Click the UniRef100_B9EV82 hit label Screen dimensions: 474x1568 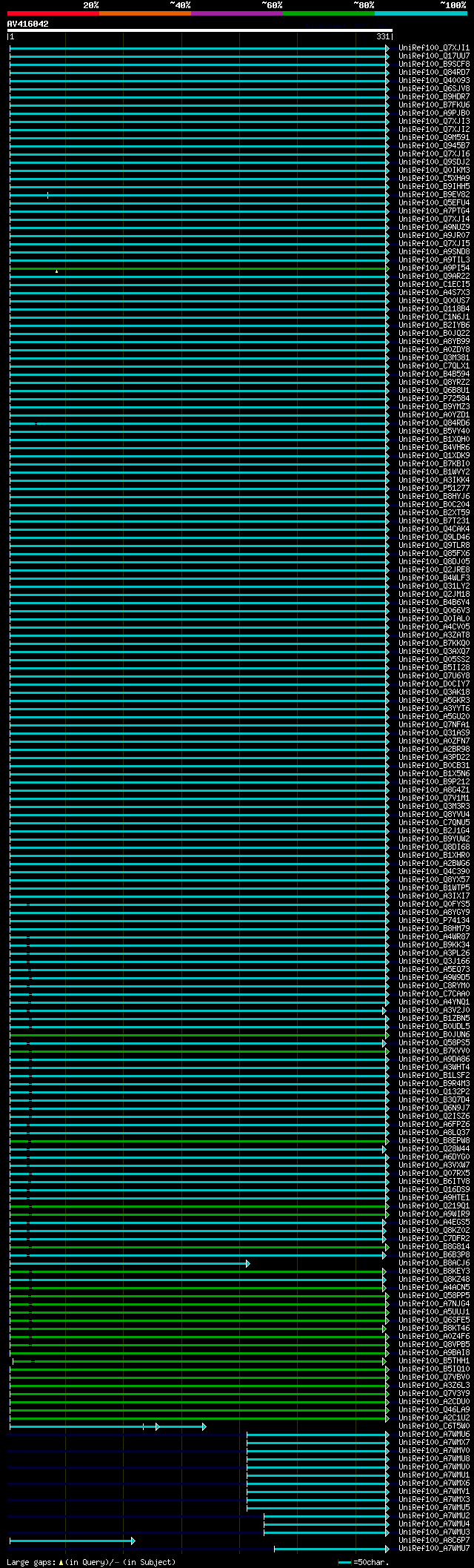(x=434, y=194)
